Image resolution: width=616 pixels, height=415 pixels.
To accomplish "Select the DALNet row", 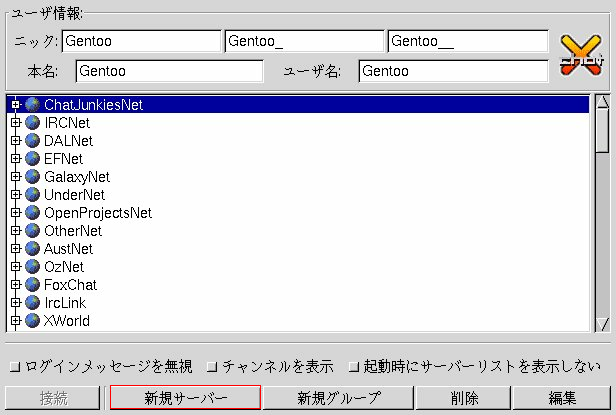I will pos(298,141).
